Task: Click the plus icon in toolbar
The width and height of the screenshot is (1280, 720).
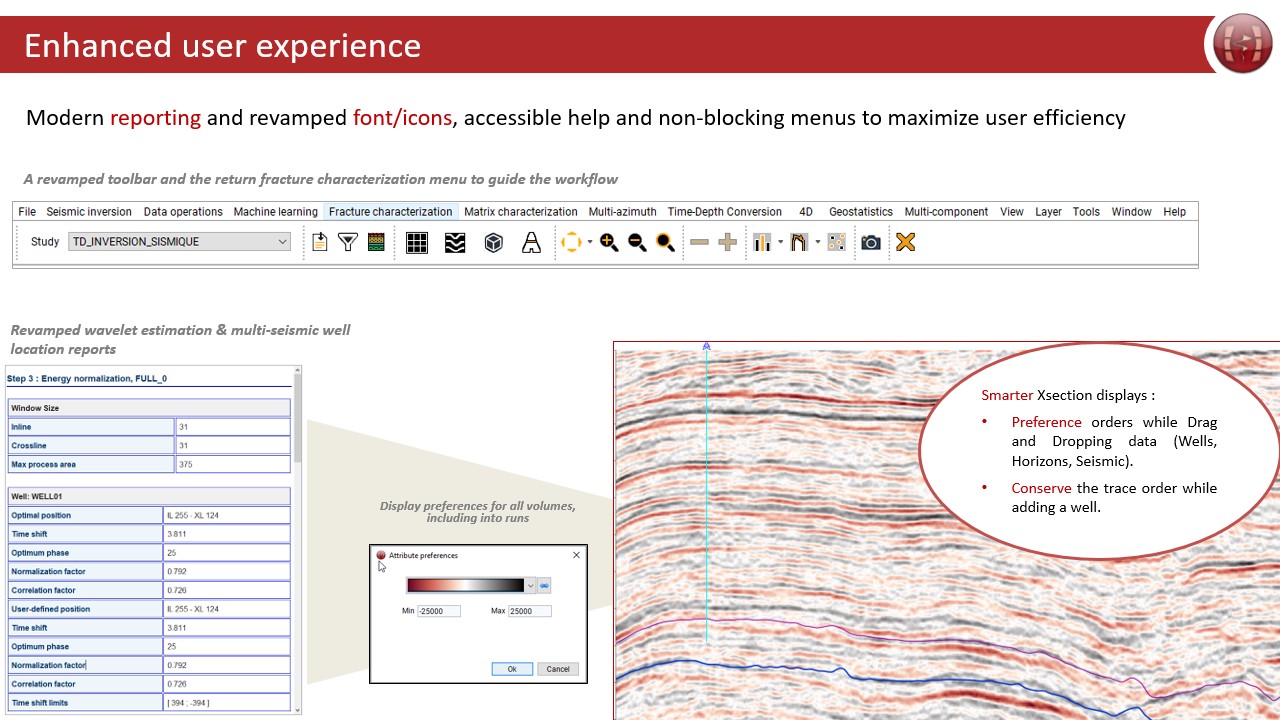Action: pyautogui.click(x=728, y=243)
